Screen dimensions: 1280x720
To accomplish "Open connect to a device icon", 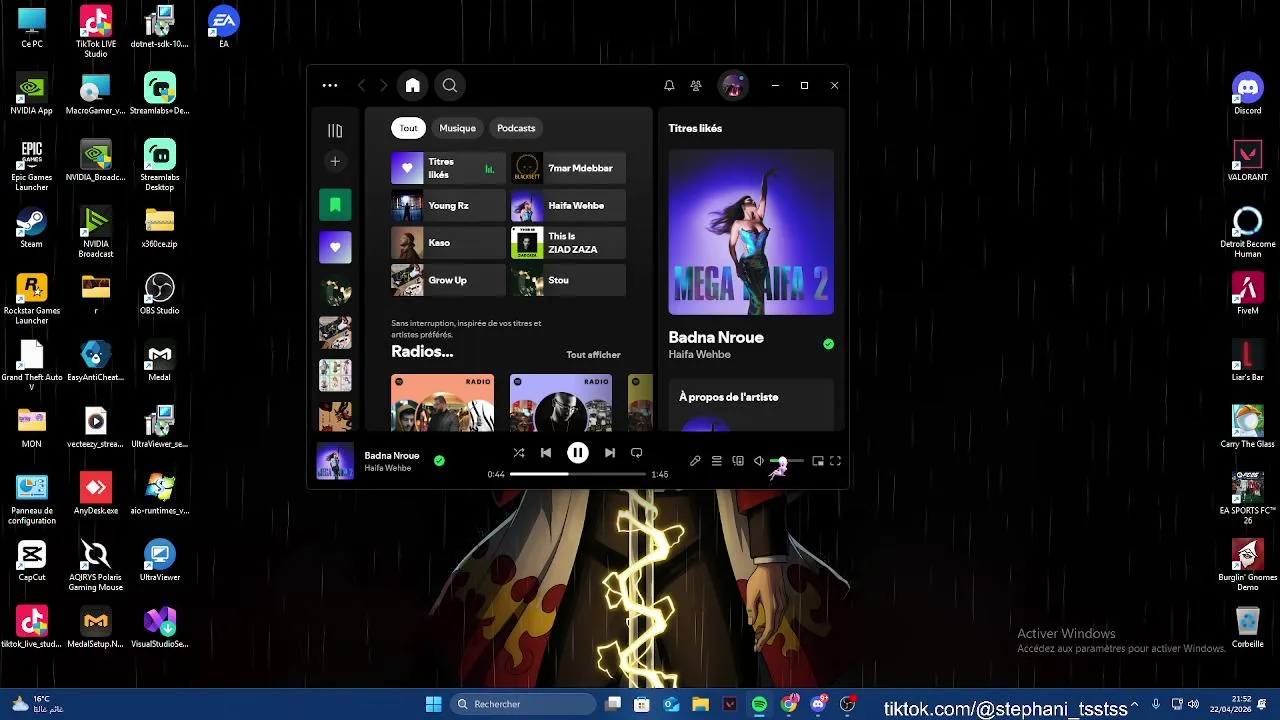I will click(738, 461).
